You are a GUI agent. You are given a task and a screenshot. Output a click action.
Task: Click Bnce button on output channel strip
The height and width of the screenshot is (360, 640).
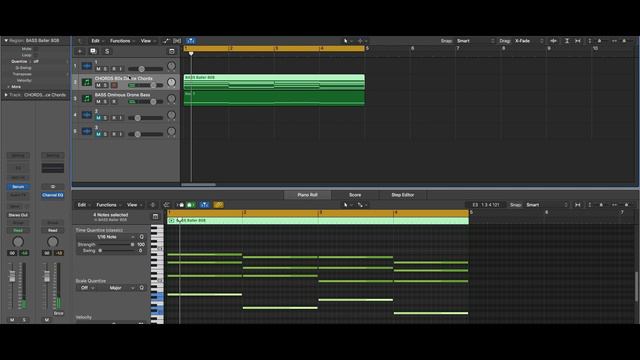tap(58, 313)
